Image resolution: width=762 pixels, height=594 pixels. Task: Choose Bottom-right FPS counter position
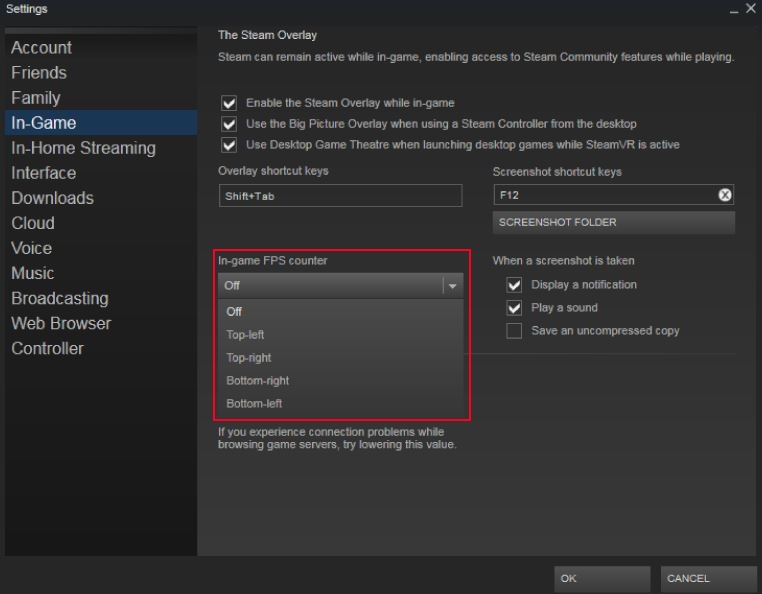coord(341,380)
